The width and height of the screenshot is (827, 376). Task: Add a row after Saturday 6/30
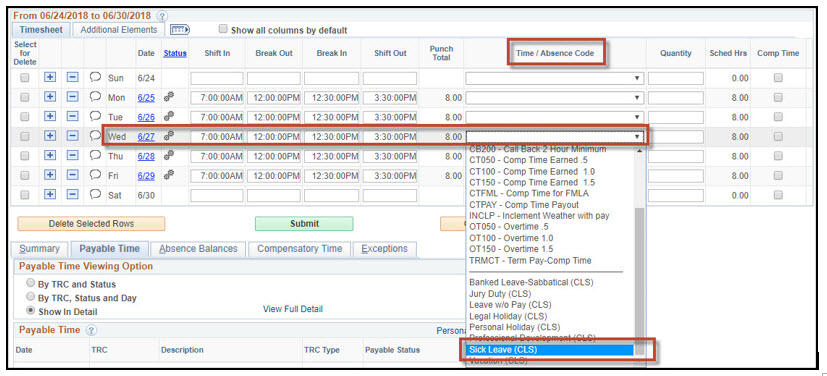(50, 195)
